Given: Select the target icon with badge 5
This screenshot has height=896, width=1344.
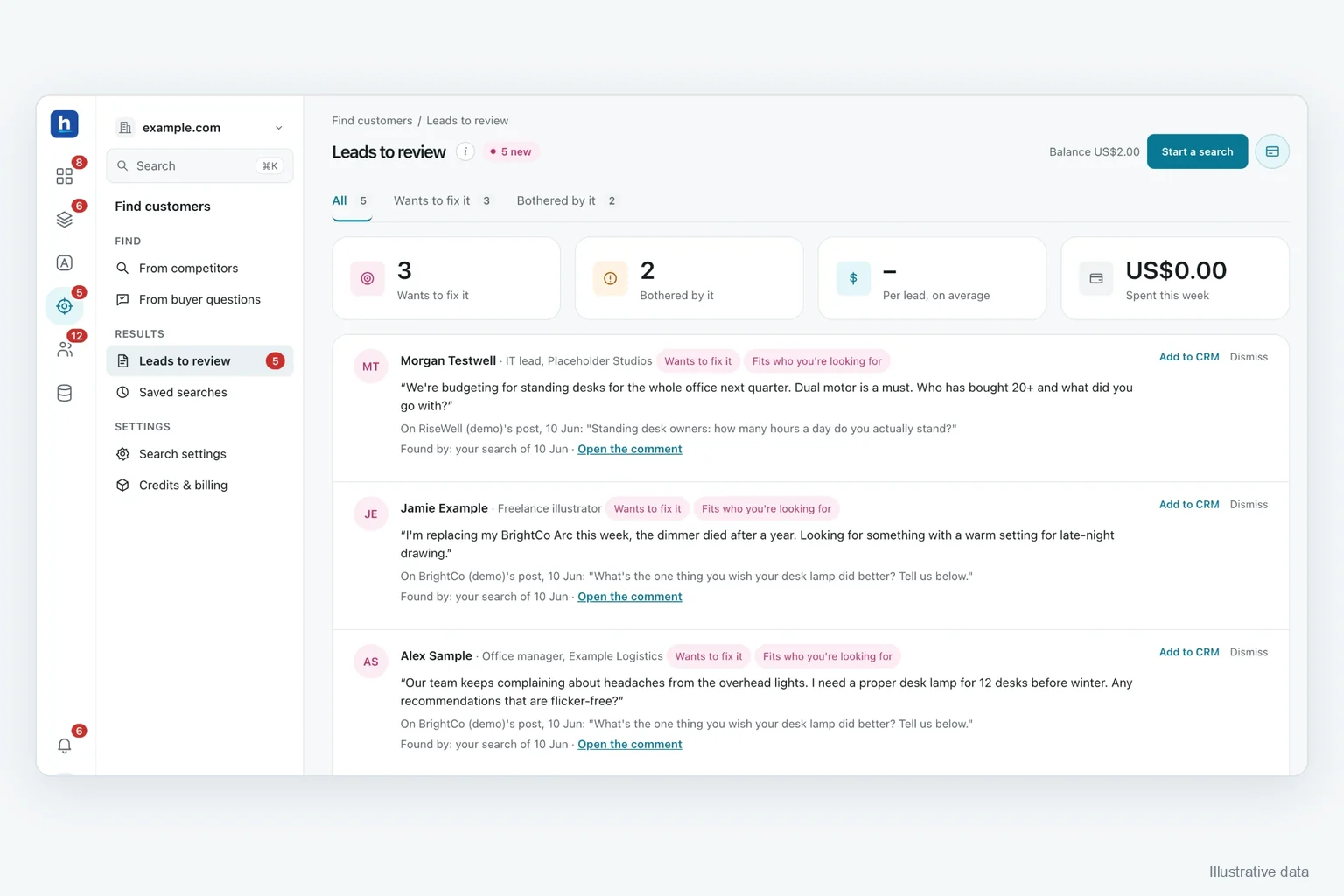Looking at the screenshot, I should point(65,306).
